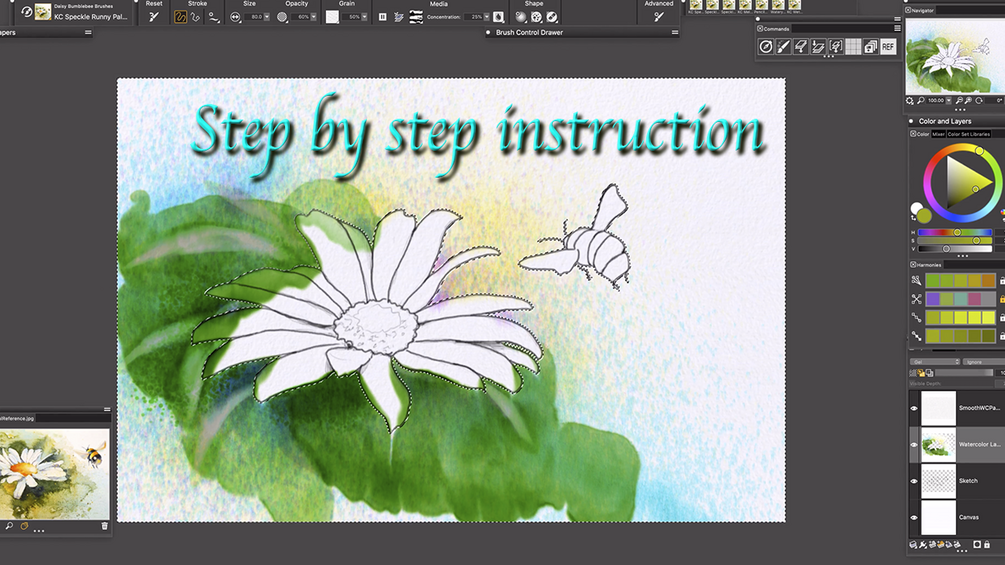Screen dimensions: 1005x565
Task: Click the water droplet icon after Concentration
Action: (x=498, y=17)
